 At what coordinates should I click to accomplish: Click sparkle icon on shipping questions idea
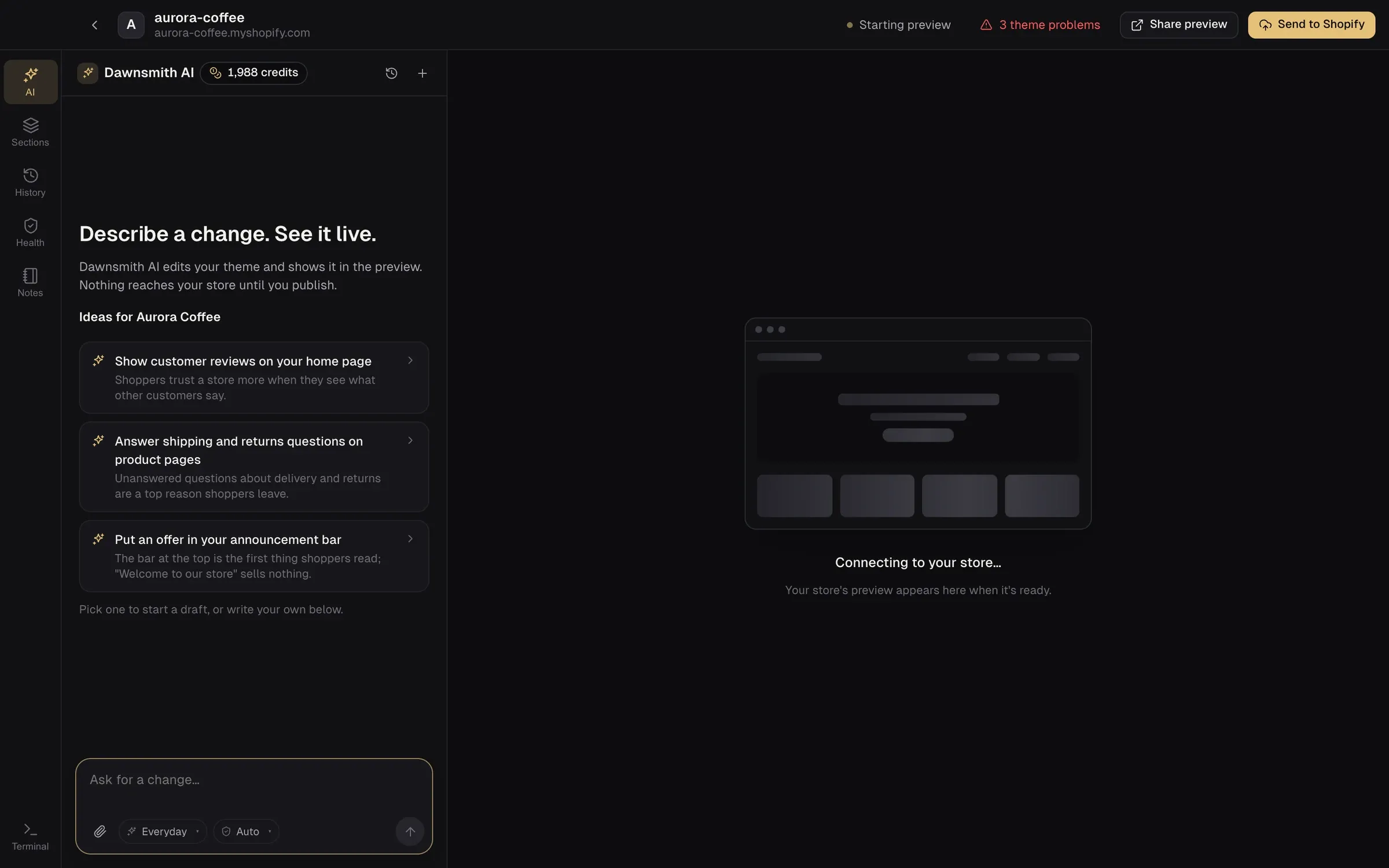(98, 440)
